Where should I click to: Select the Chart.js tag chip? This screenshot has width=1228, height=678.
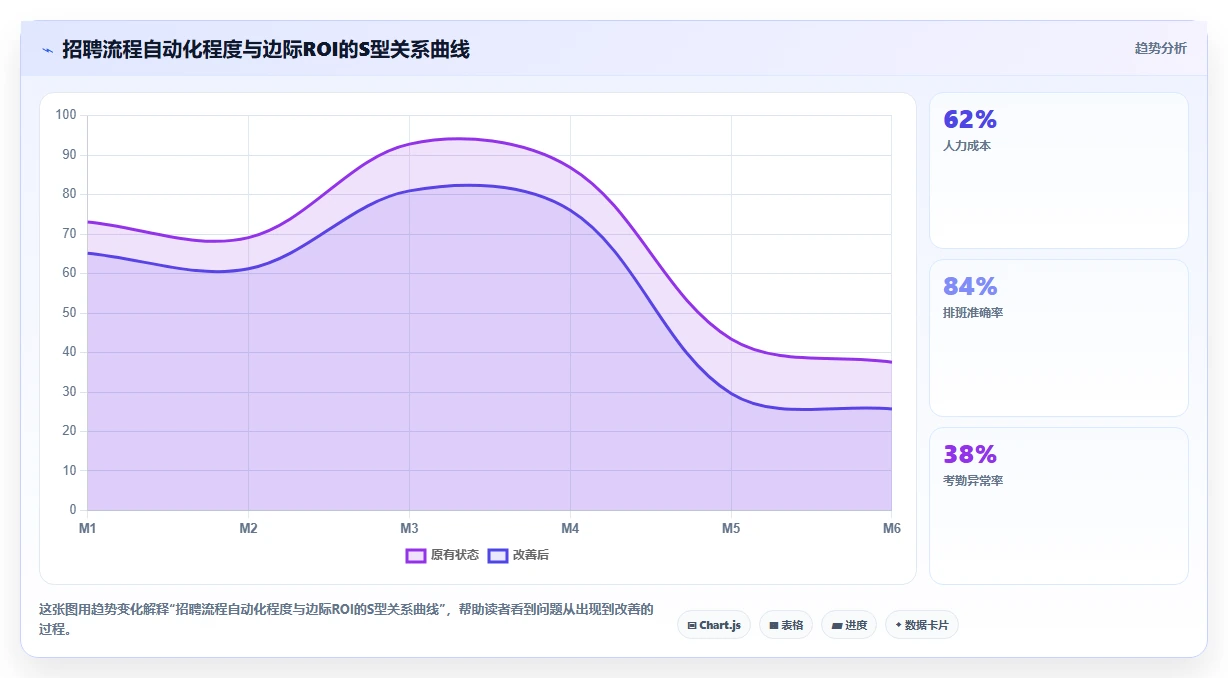(x=714, y=625)
